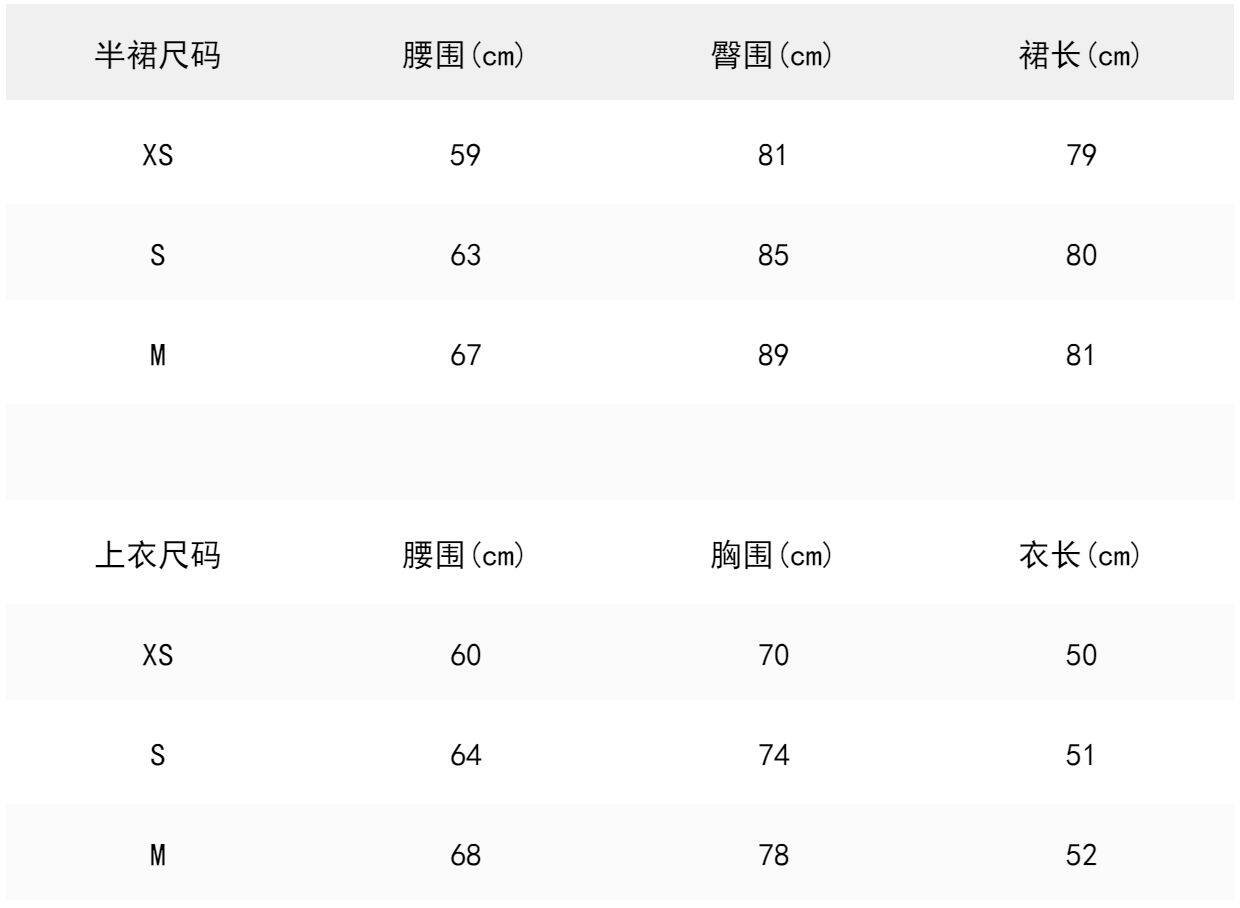Select top M bust value 78
1240x908 pixels.
tap(770, 857)
